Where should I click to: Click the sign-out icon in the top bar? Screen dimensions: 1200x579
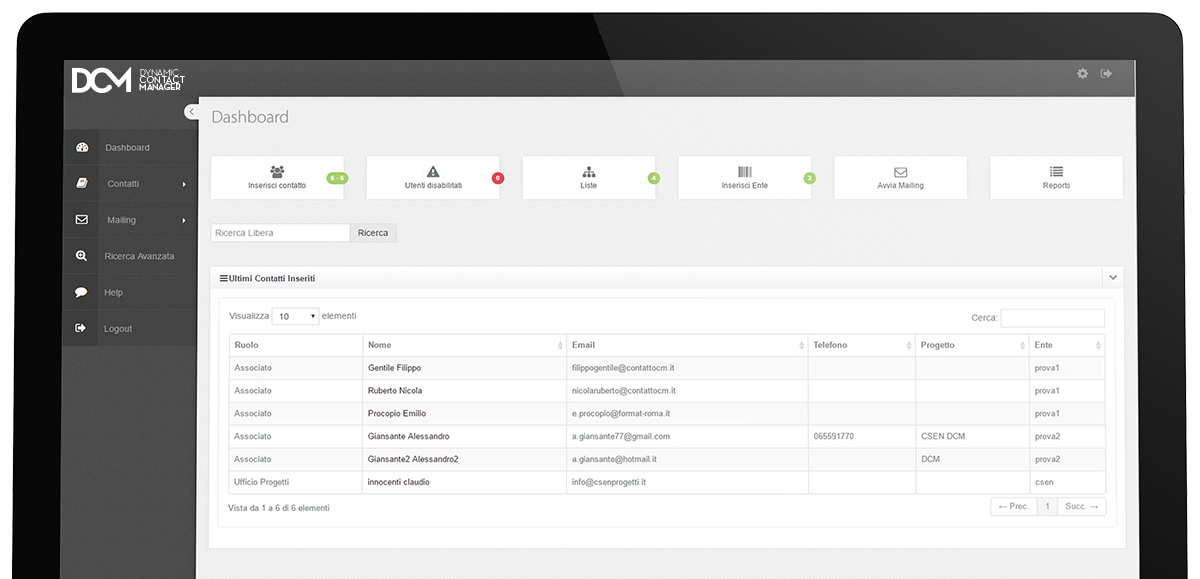pos(1106,73)
